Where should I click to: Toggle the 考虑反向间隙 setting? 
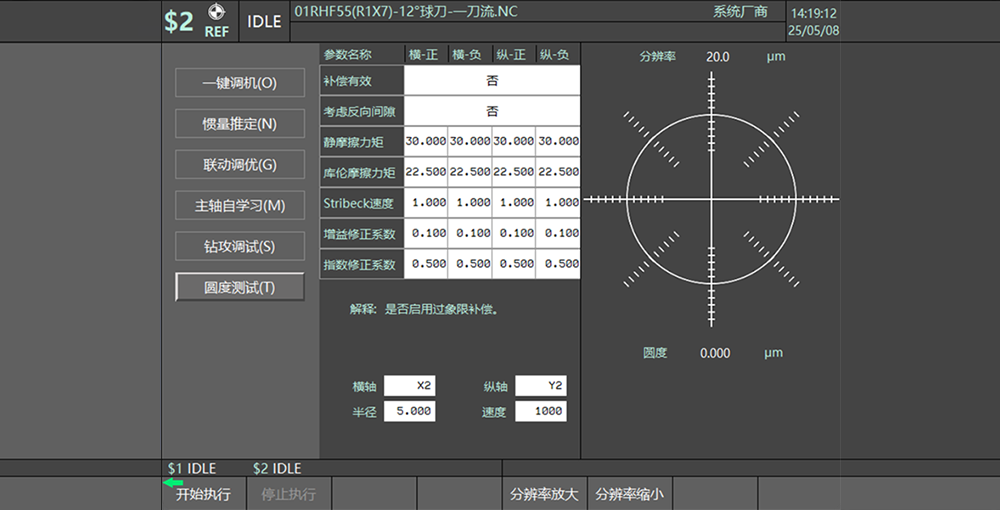click(x=492, y=111)
